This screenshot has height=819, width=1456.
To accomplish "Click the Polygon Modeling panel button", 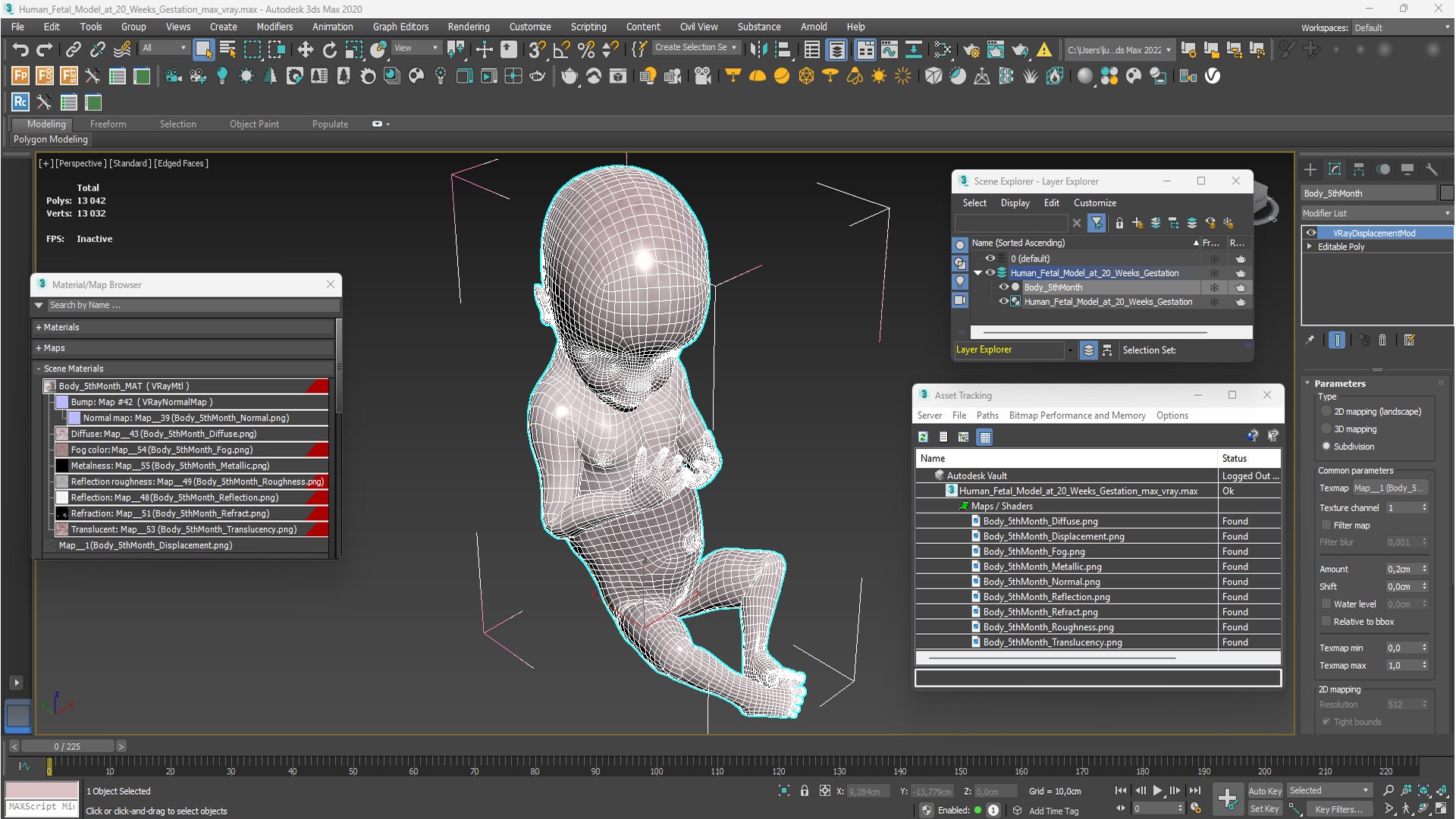I will click(x=51, y=140).
